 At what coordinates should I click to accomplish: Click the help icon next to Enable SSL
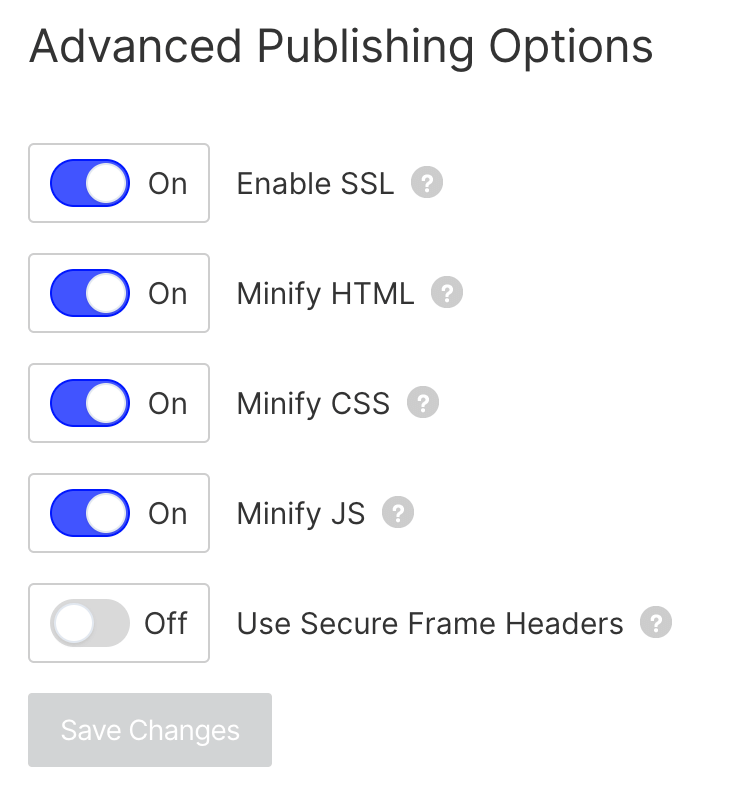(x=427, y=184)
